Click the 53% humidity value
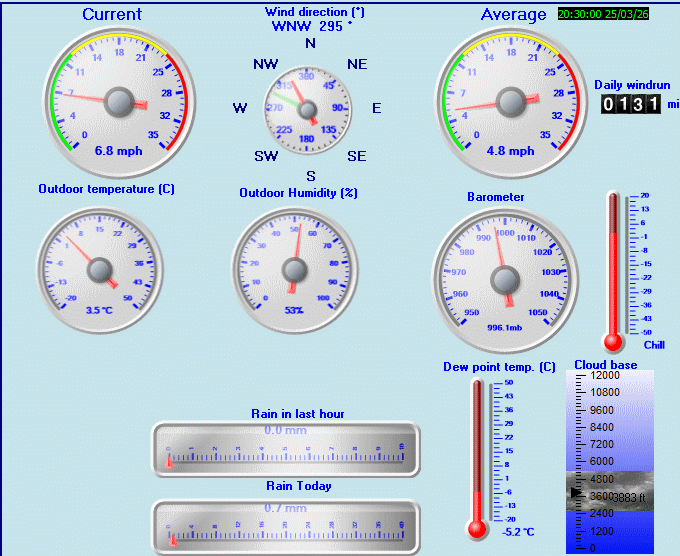680x556 pixels. pyautogui.click(x=294, y=310)
